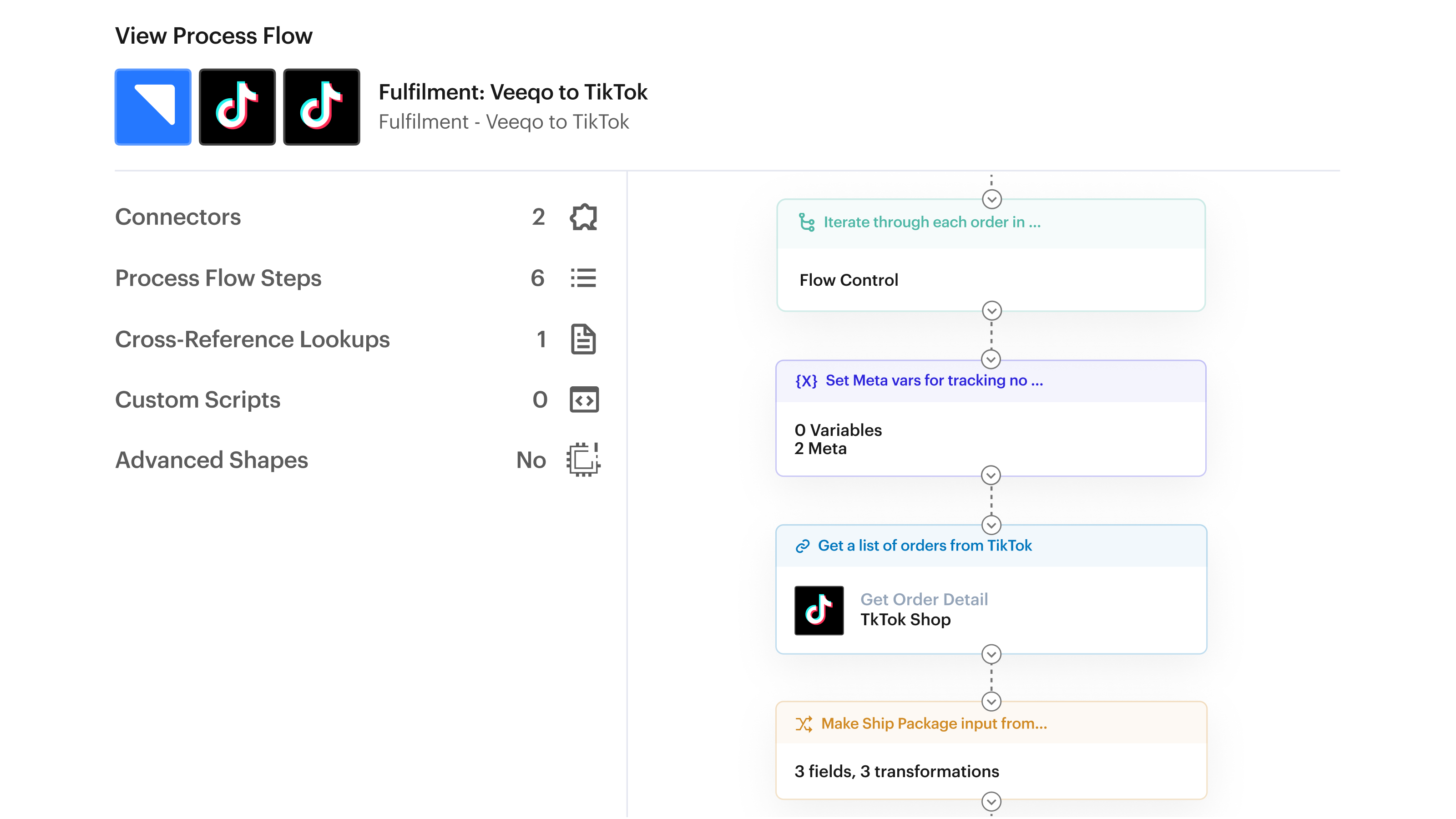Click the Cross-Reference Lookups document icon
This screenshot has width=1456, height=819.
coord(583,339)
